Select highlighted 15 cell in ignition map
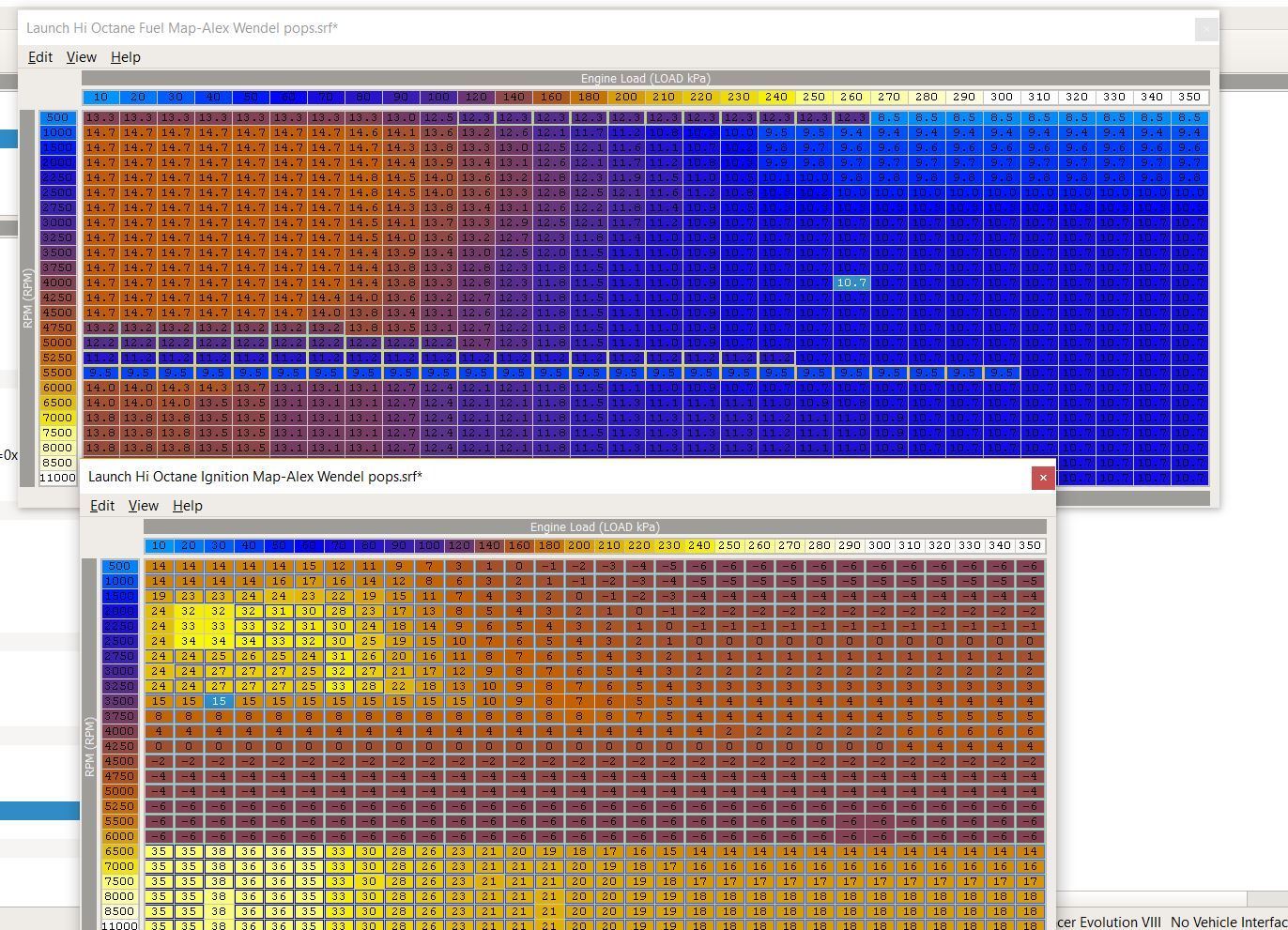The width and height of the screenshot is (1288, 930). (x=219, y=701)
